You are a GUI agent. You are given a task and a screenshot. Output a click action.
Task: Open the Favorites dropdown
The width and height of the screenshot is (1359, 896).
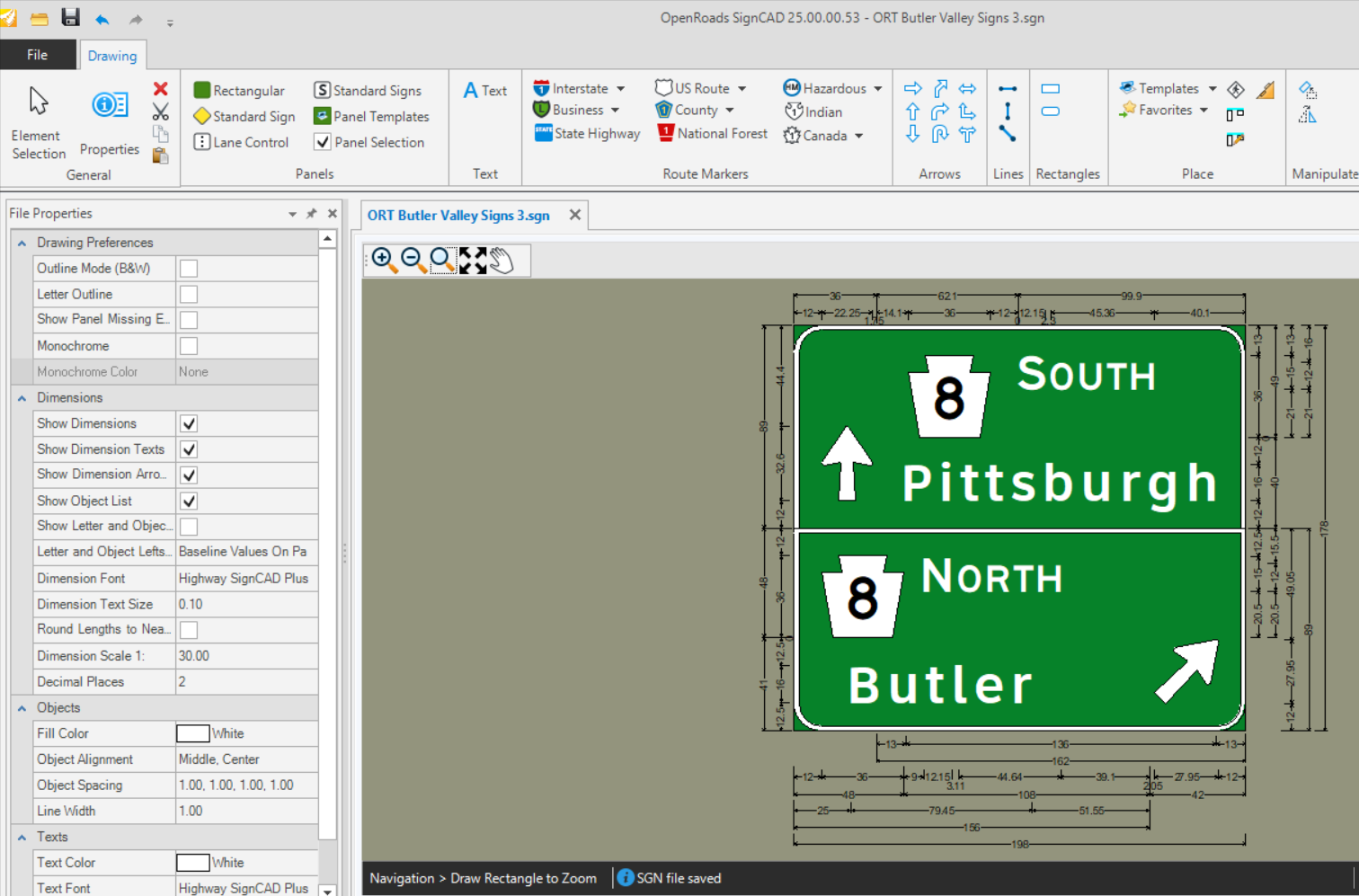click(1204, 111)
